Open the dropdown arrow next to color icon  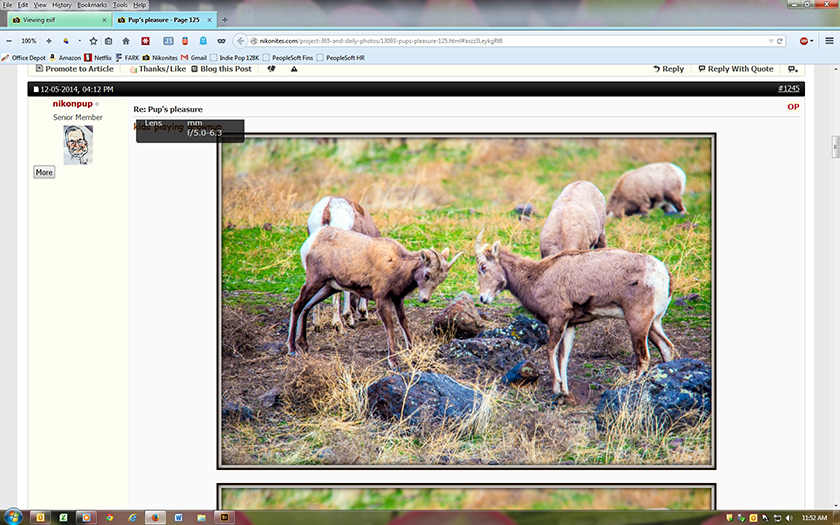point(80,41)
